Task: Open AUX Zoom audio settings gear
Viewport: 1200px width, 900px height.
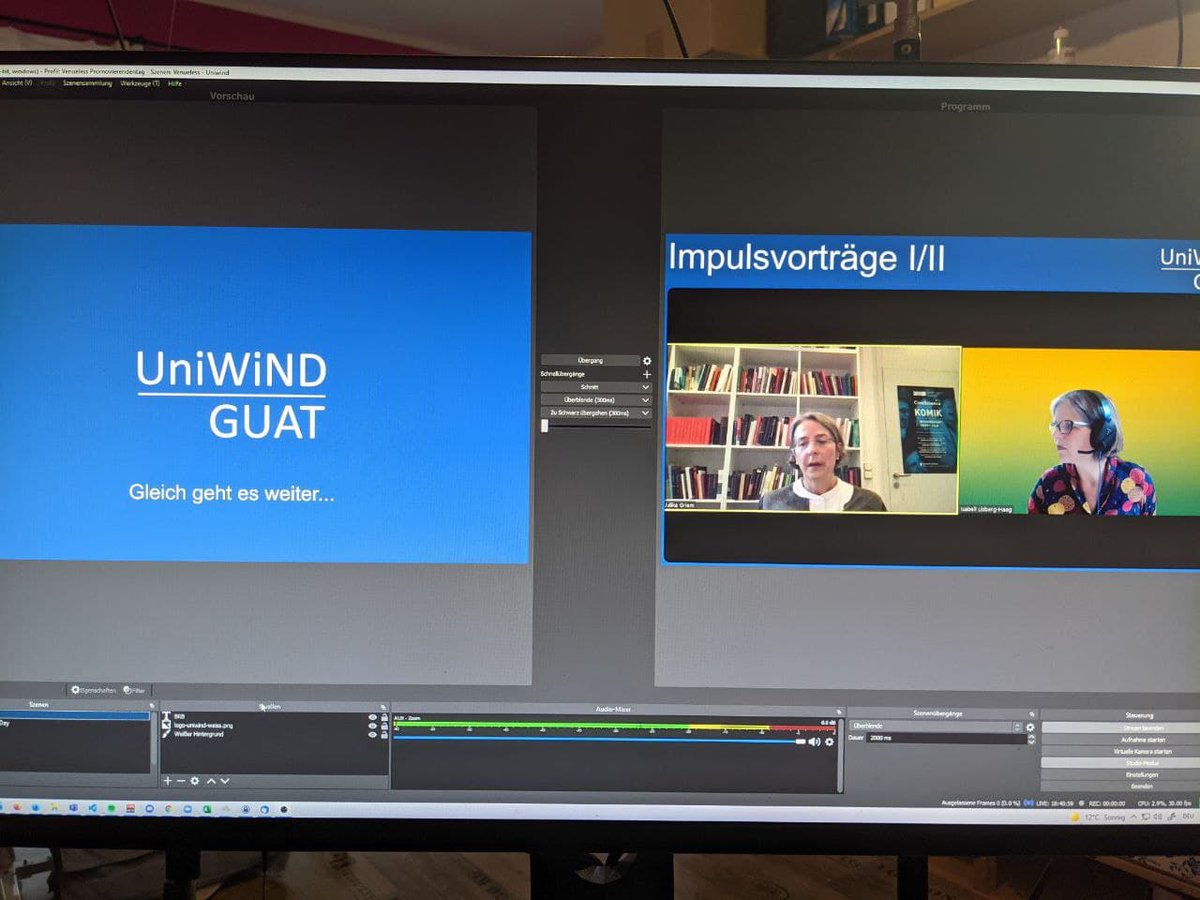Action: coord(829,742)
